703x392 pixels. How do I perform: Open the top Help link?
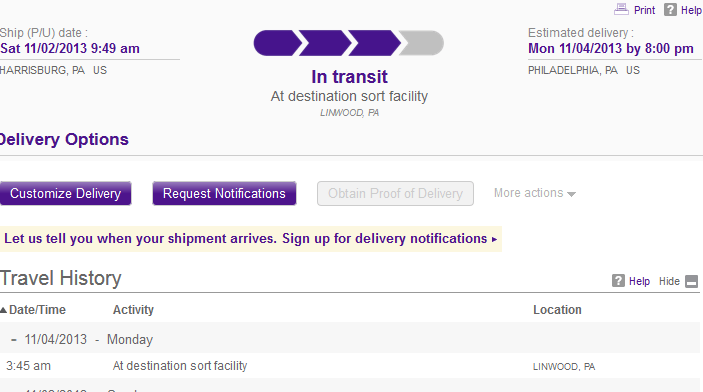point(691,10)
